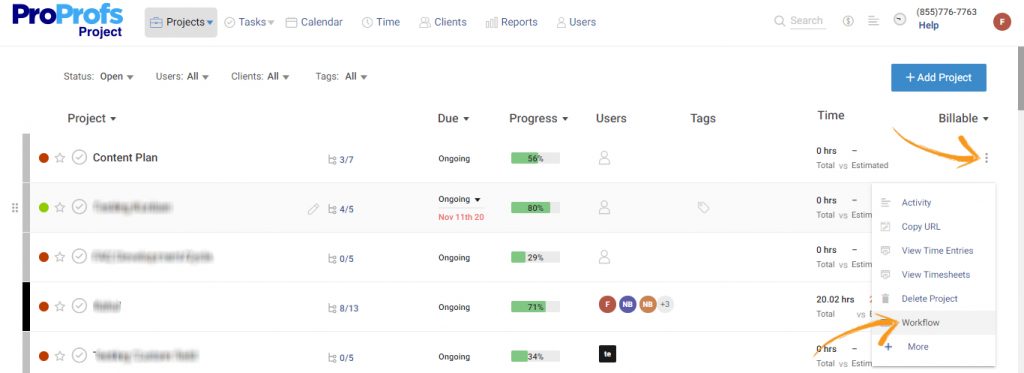Open the Users tab
This screenshot has width=1024, height=373.
point(576,22)
